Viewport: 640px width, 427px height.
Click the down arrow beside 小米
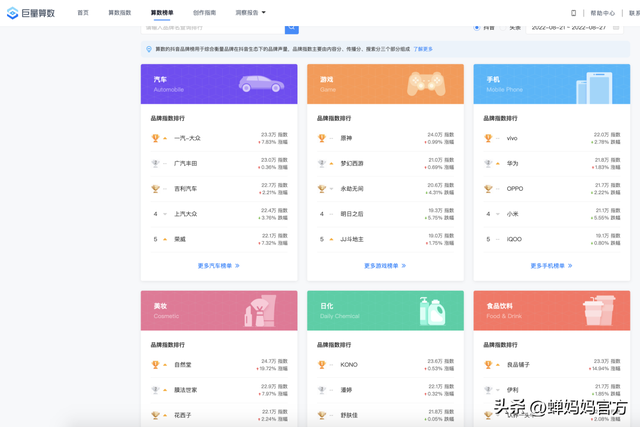(498, 214)
